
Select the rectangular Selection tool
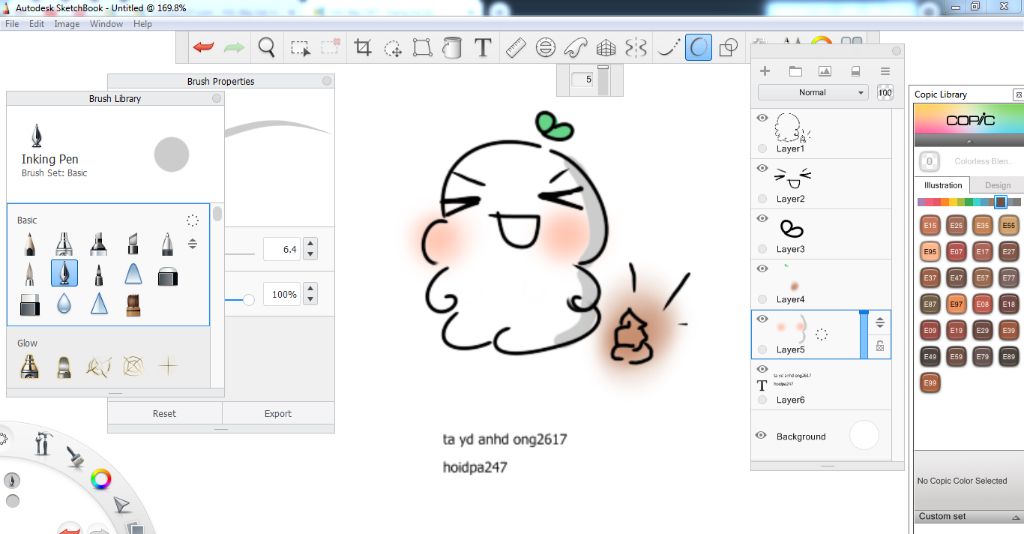coord(300,48)
